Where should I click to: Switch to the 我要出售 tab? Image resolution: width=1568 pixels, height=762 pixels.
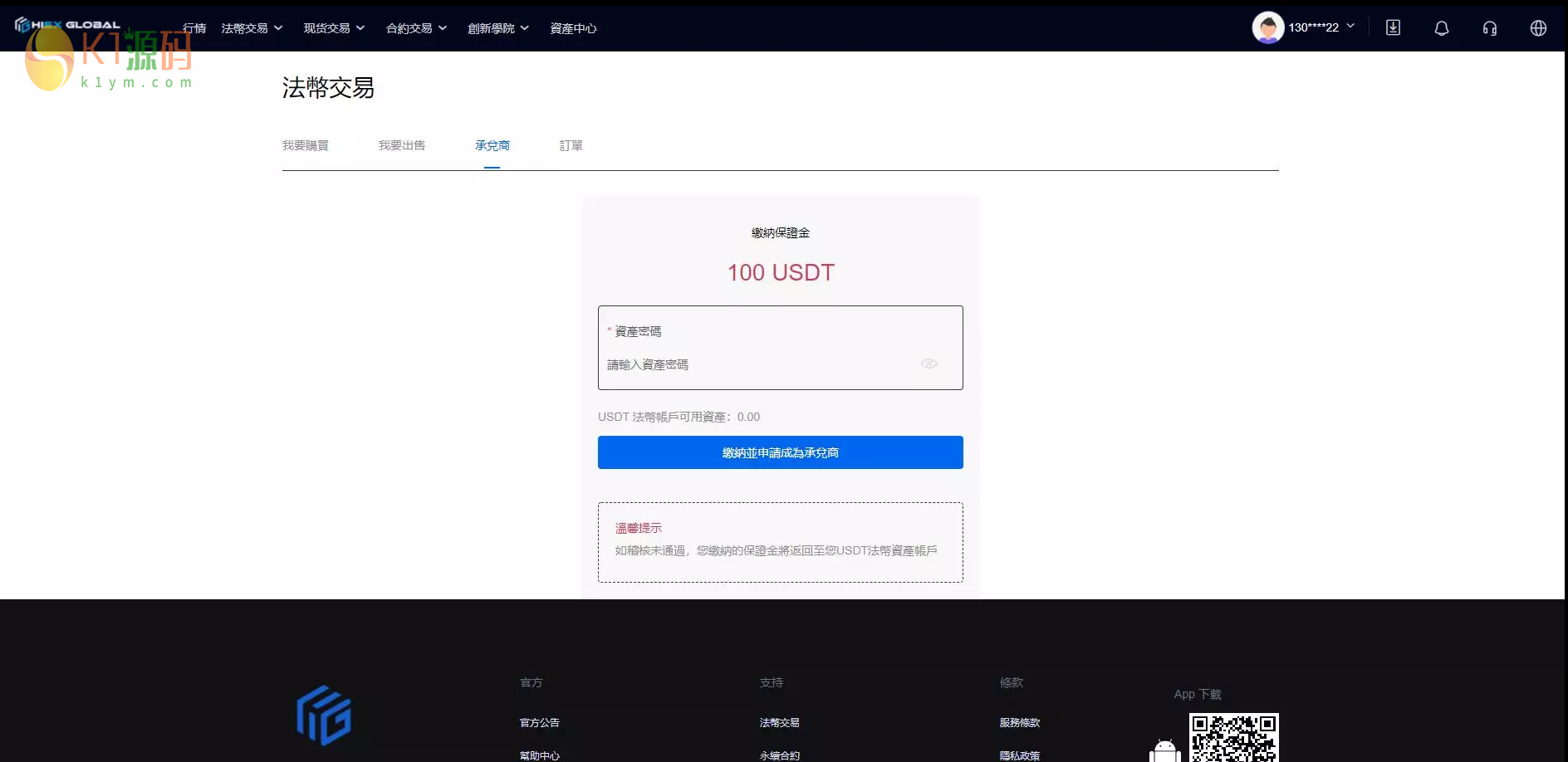pos(402,145)
